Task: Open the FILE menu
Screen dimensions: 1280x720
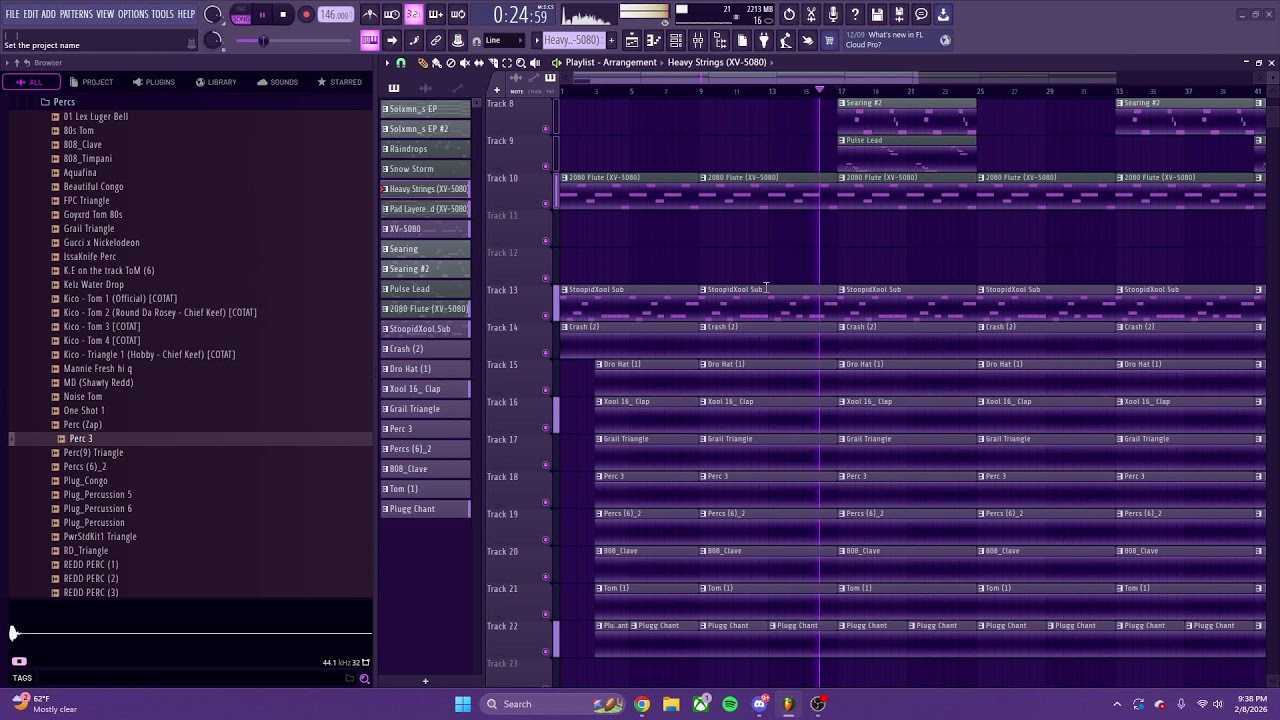Action: click(13, 14)
